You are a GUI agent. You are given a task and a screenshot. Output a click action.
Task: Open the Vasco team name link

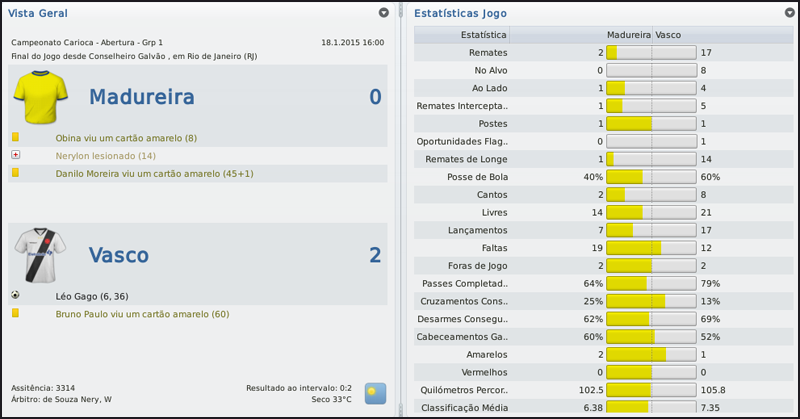118,255
